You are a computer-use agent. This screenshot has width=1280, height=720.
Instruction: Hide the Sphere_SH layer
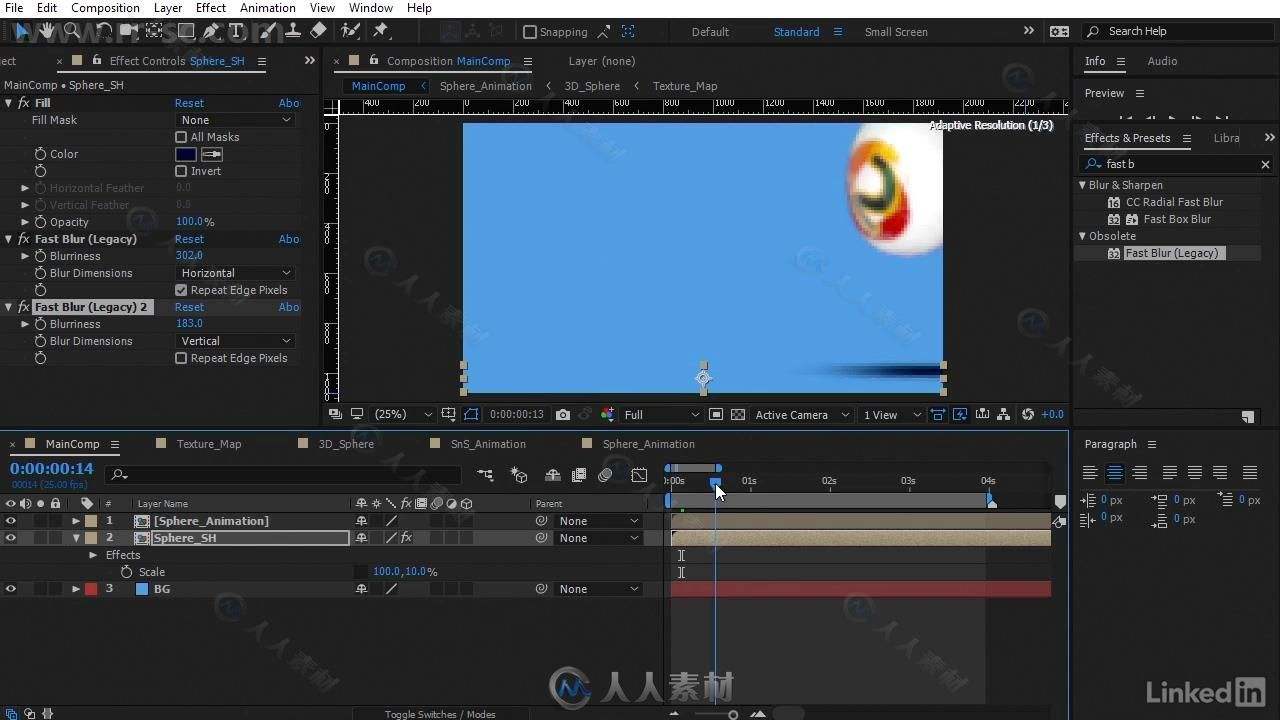[x=11, y=538]
